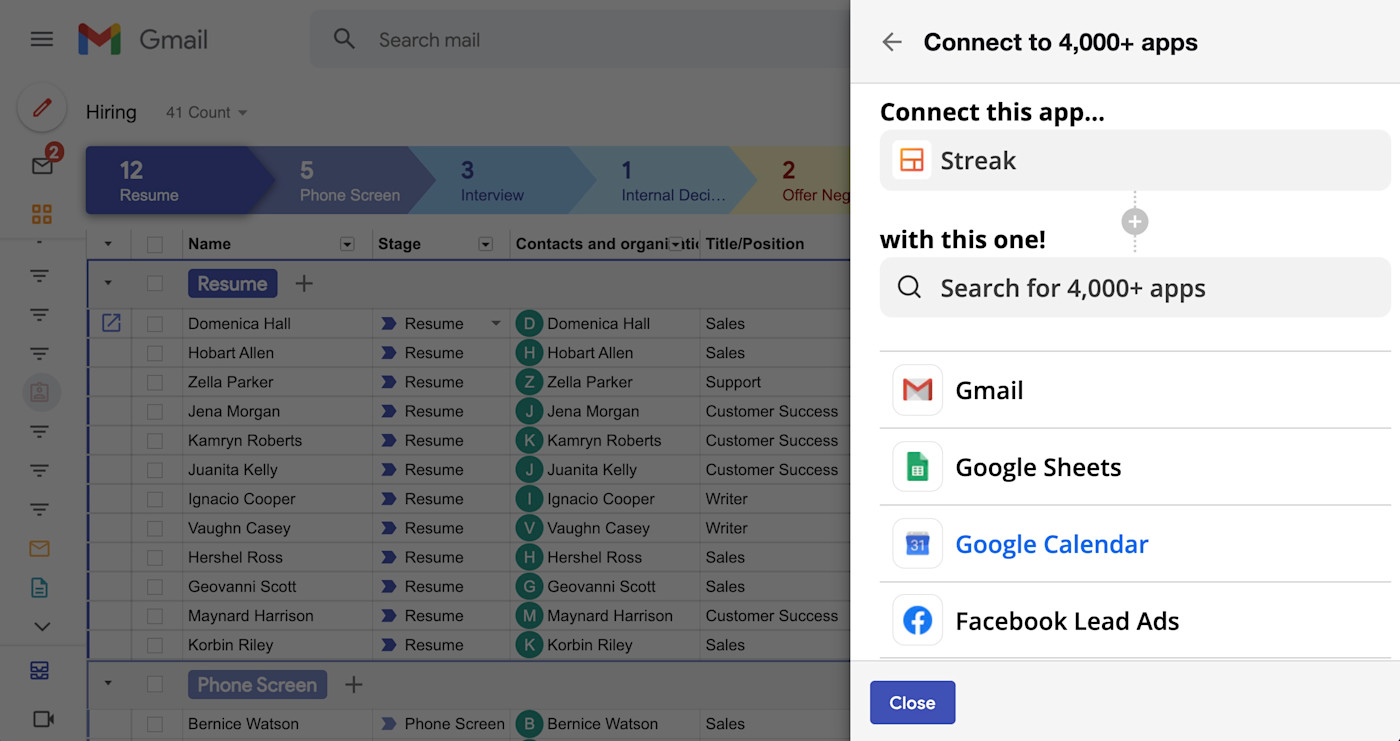Add a box to the Resume group with plus
Viewport: 1400px width, 741px height.
click(x=304, y=284)
